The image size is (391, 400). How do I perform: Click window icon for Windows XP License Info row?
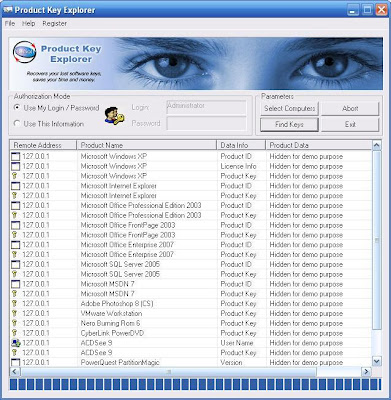pyautogui.click(x=15, y=166)
